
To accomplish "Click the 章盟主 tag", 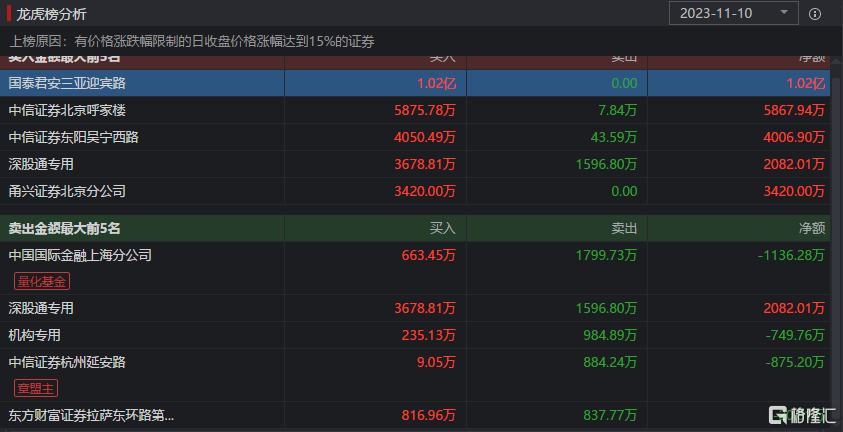I will click(x=35, y=388).
